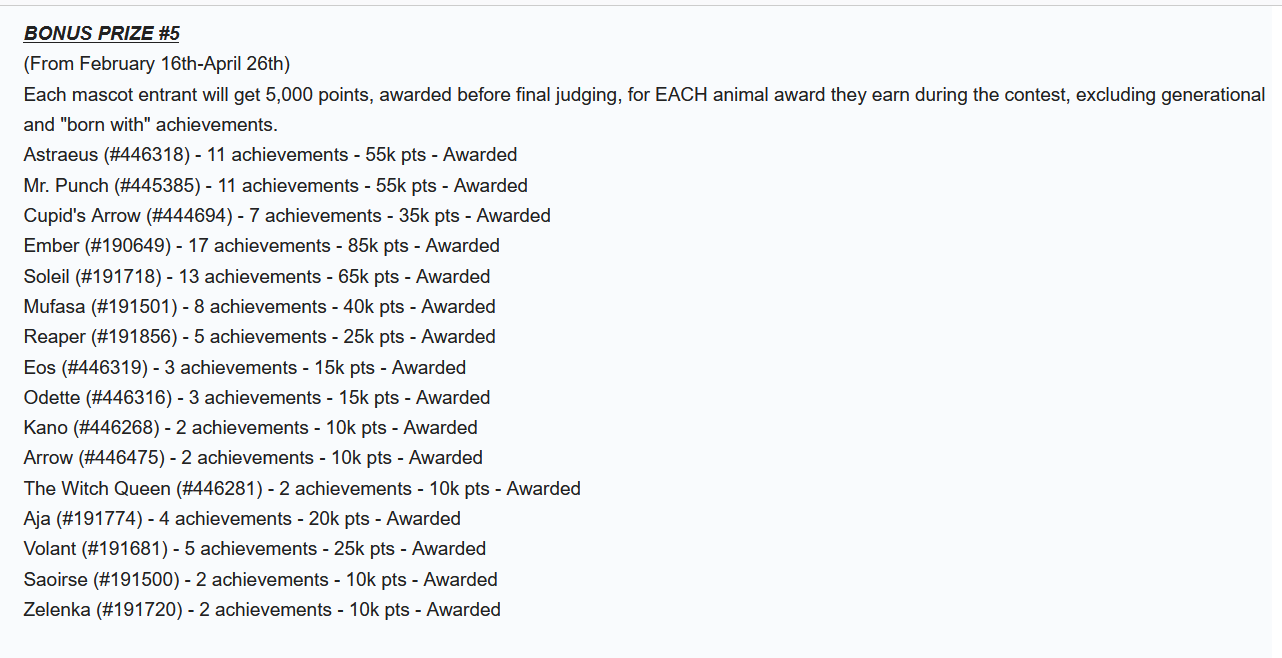
Task: Select the Kano (#446268) line
Action: coord(251,428)
